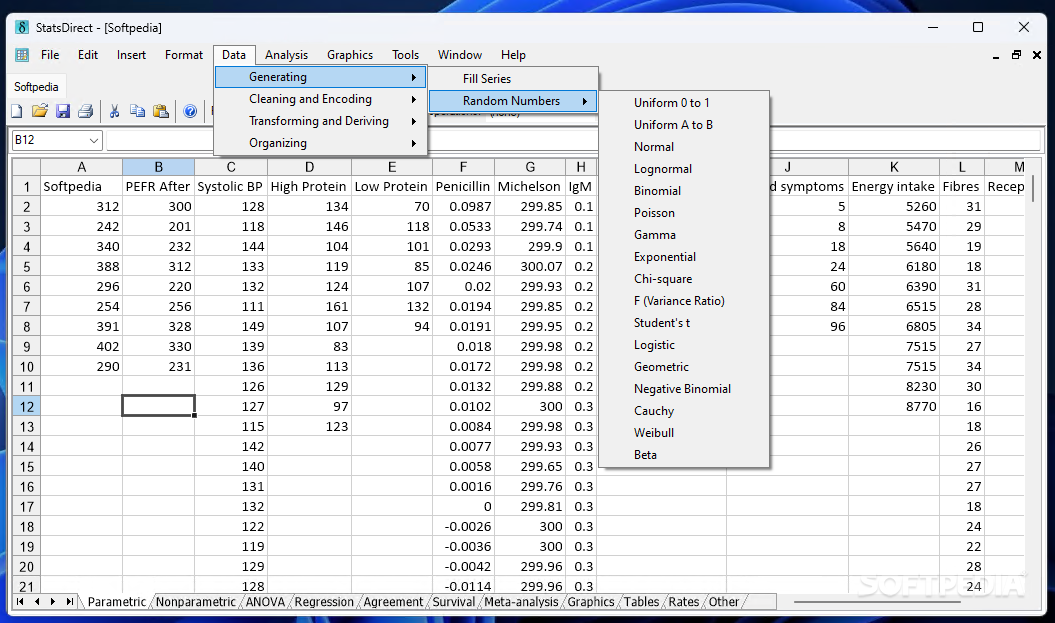The height and width of the screenshot is (623, 1055).
Task: Select Uniform A to B distribution
Action: click(x=684, y=125)
